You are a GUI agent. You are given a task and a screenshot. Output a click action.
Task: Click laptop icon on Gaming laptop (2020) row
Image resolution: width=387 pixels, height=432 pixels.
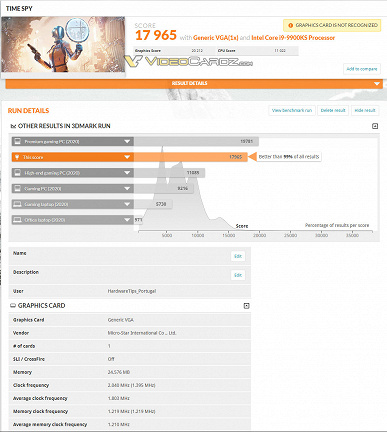click(x=18, y=204)
